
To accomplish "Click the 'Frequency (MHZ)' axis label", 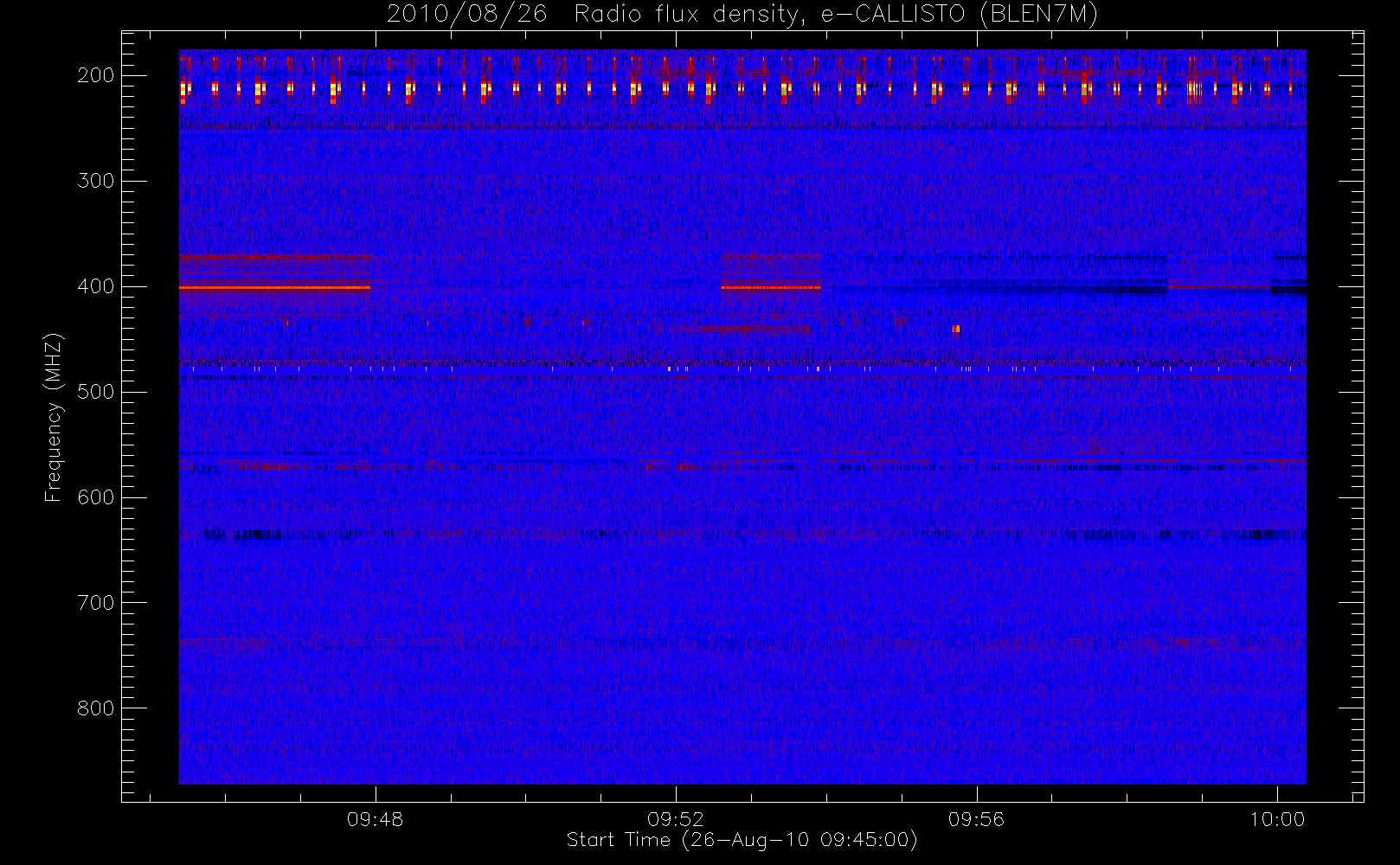I will point(54,417).
